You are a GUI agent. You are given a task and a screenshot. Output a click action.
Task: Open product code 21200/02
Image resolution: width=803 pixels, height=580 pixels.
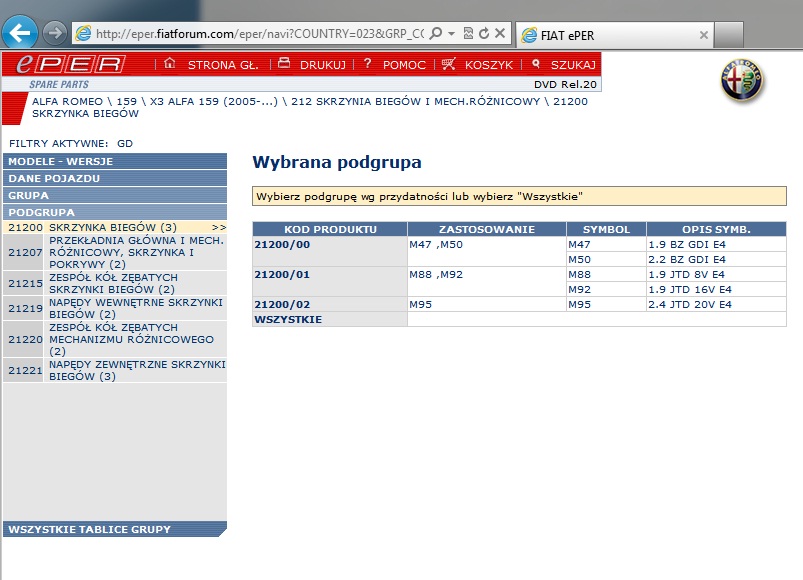click(x=282, y=305)
